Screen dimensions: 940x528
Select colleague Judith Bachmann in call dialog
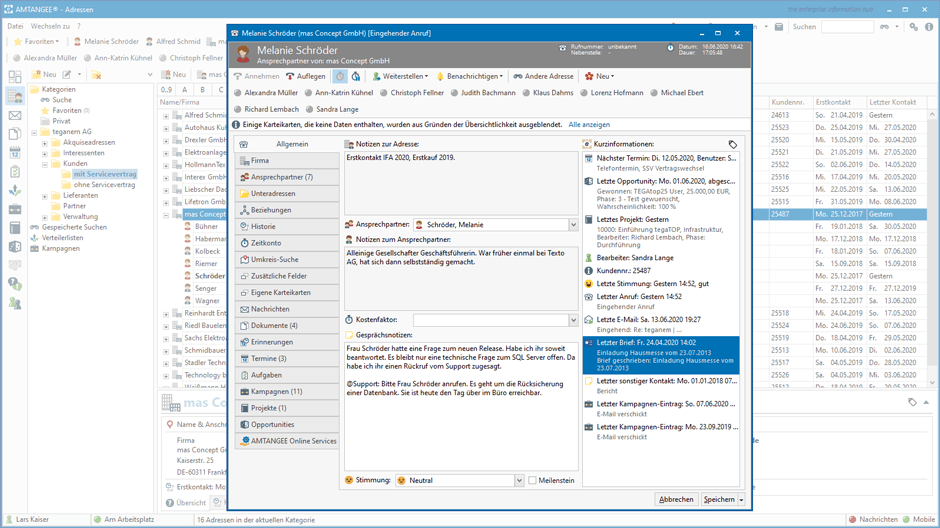point(483,93)
